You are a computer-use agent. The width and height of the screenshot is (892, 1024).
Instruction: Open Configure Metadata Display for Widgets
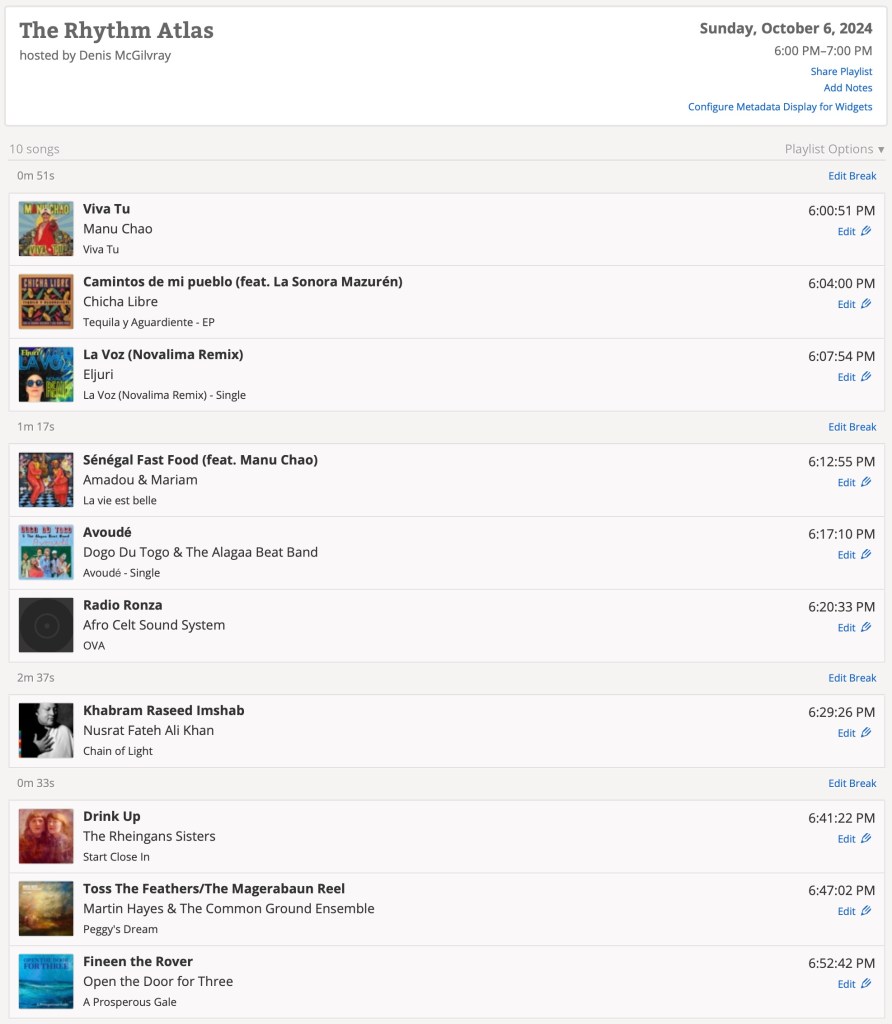(780, 107)
